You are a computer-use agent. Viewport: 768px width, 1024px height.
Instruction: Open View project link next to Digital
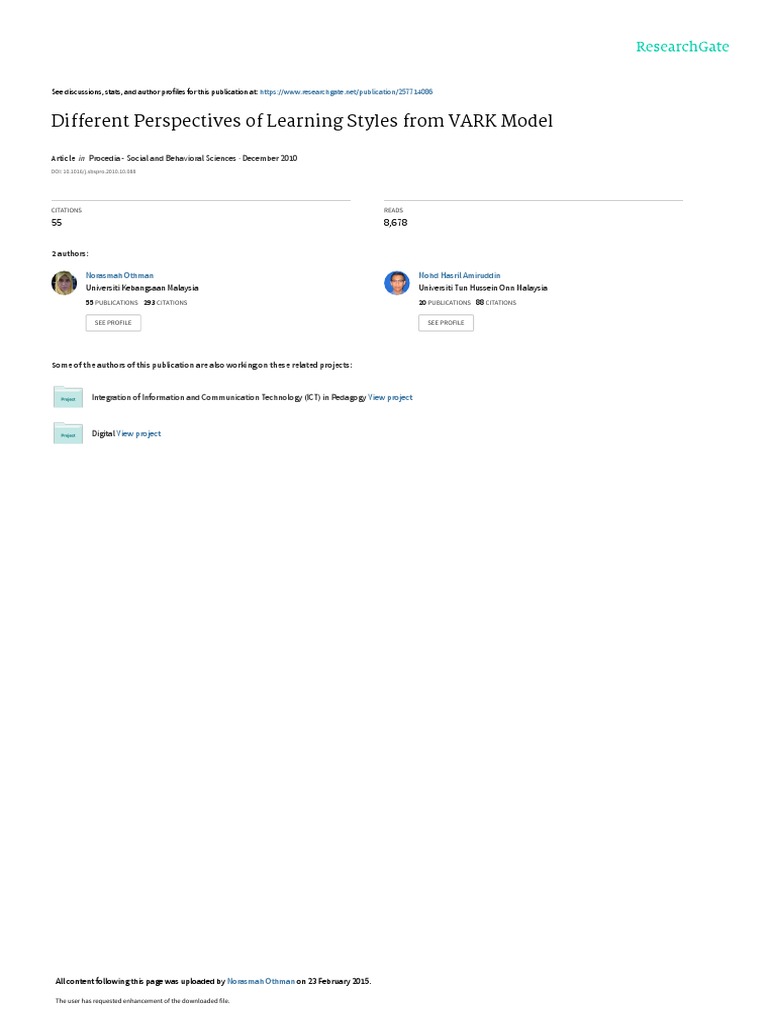point(138,434)
